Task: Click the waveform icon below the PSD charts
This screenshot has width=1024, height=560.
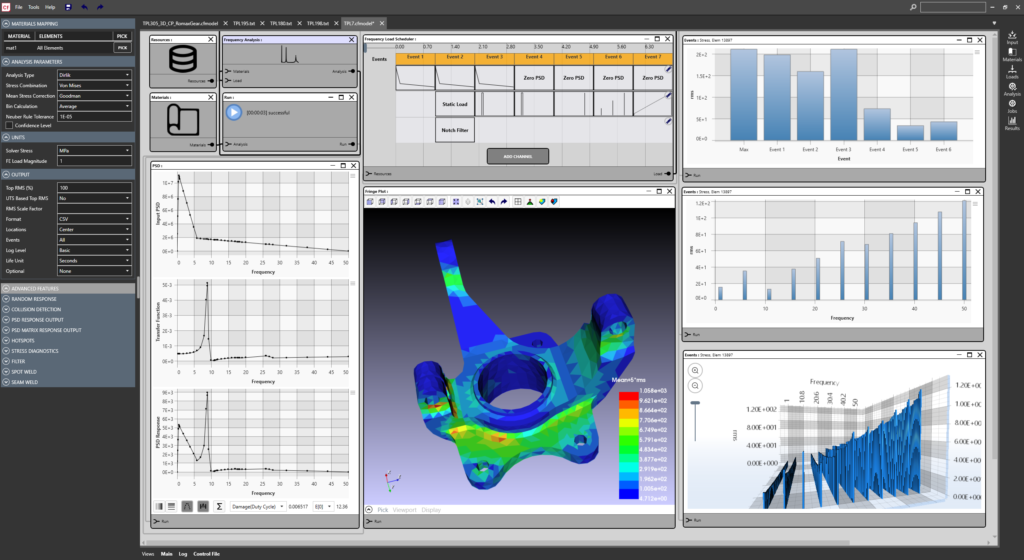Action: 203,506
